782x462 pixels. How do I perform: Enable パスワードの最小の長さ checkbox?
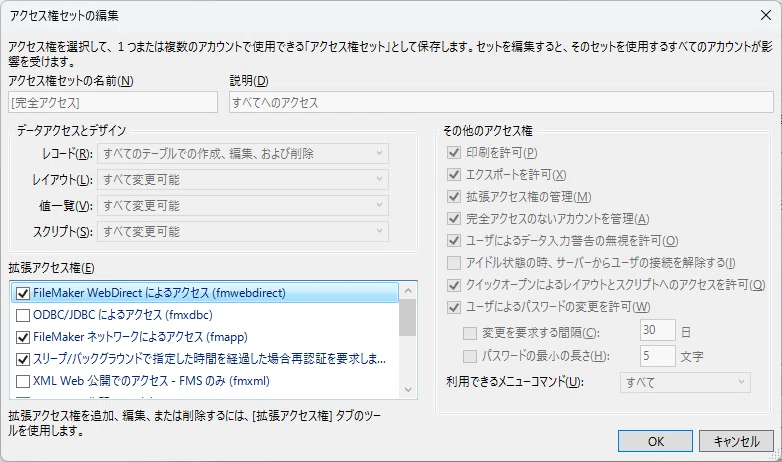click(470, 356)
